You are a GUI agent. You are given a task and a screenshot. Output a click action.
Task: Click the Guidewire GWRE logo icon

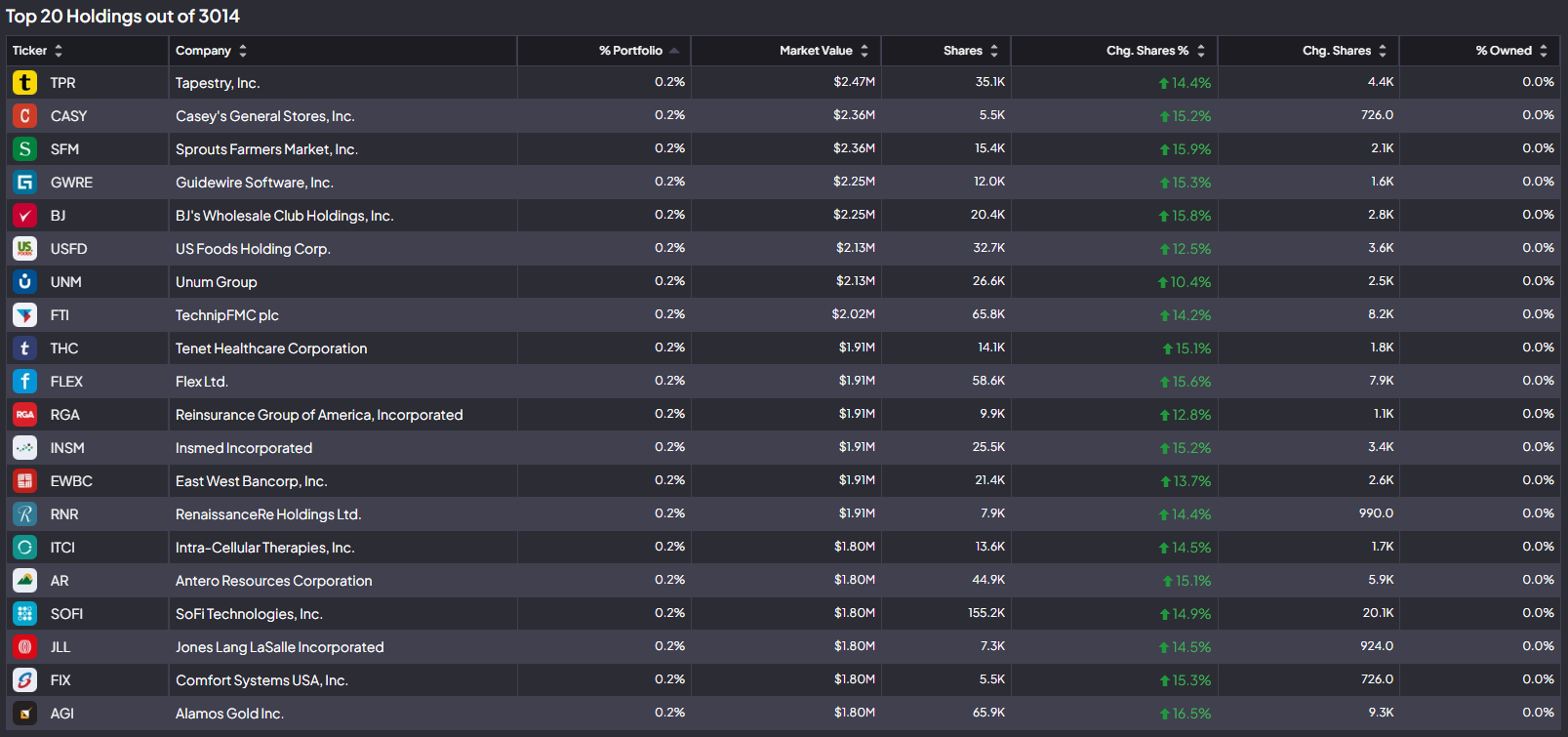click(x=24, y=183)
